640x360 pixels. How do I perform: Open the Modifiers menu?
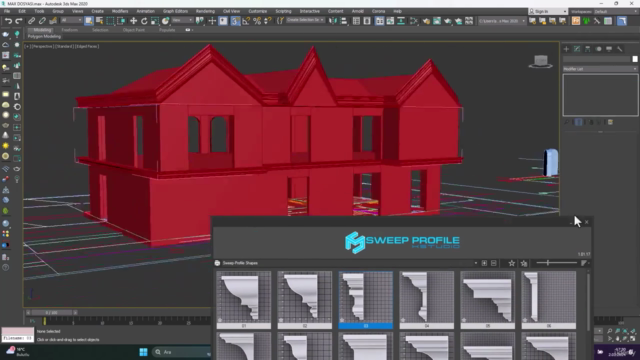point(120,11)
